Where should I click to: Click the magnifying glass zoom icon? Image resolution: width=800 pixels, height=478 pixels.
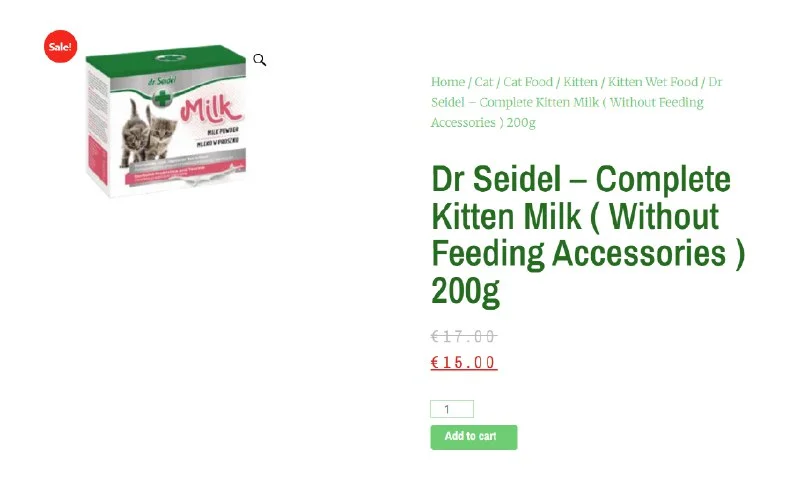click(259, 60)
